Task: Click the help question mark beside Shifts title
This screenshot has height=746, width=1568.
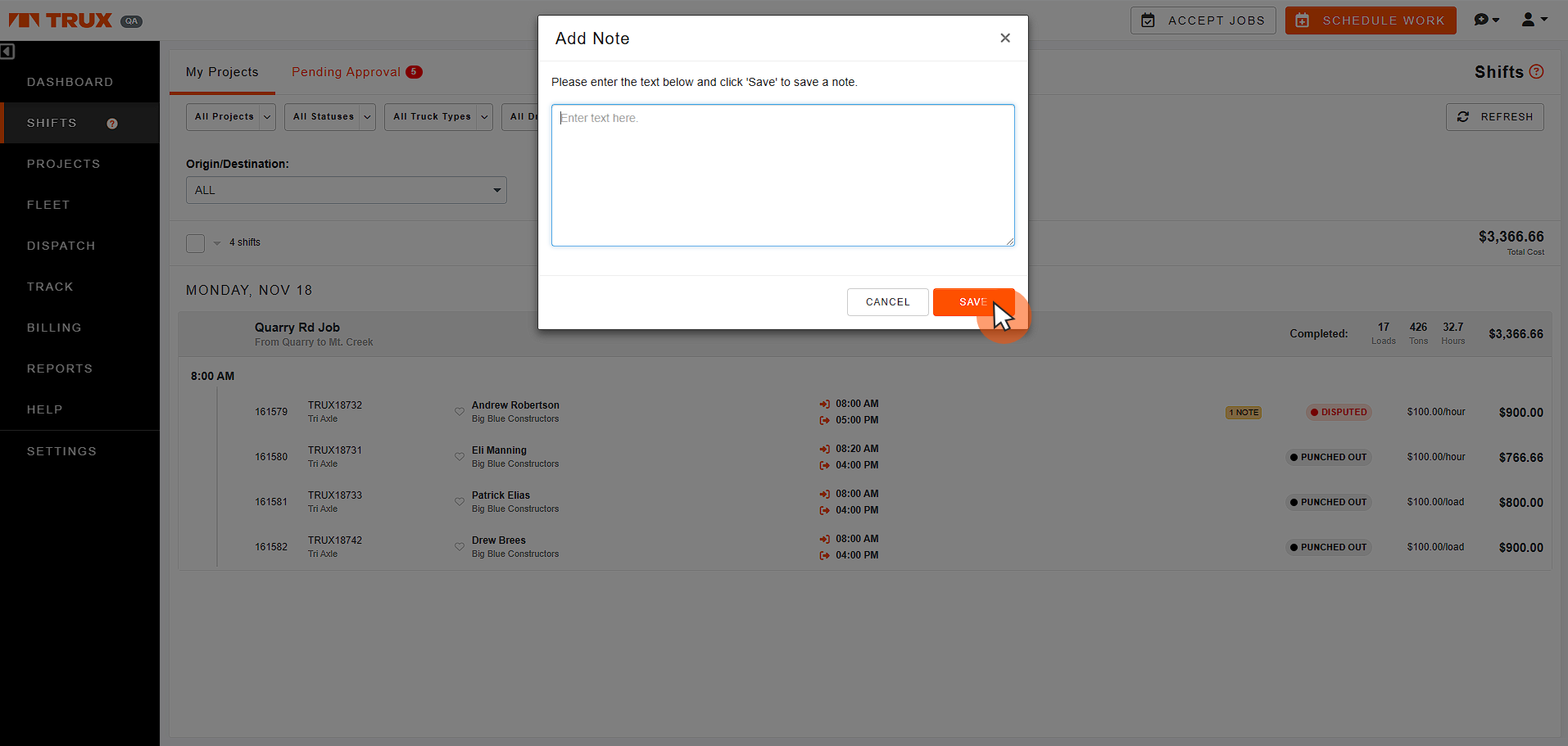Action: tap(1537, 71)
